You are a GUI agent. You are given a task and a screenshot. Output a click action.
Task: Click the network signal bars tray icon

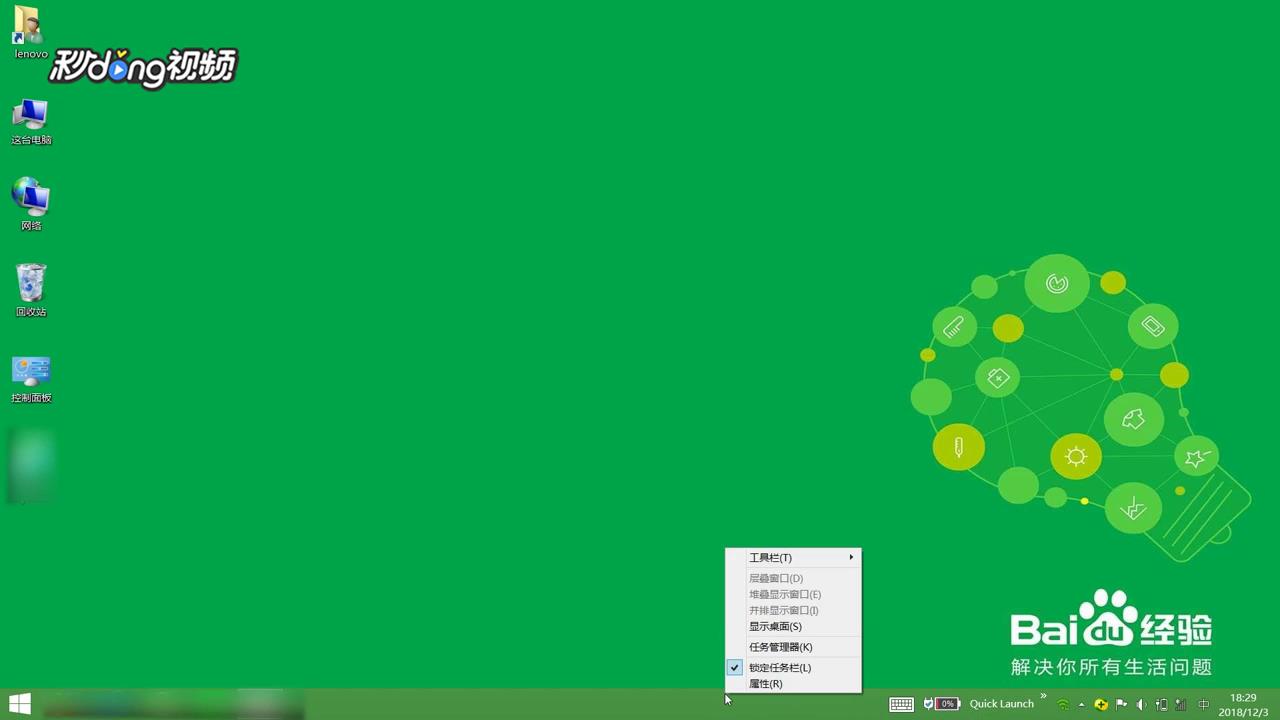[1181, 705]
